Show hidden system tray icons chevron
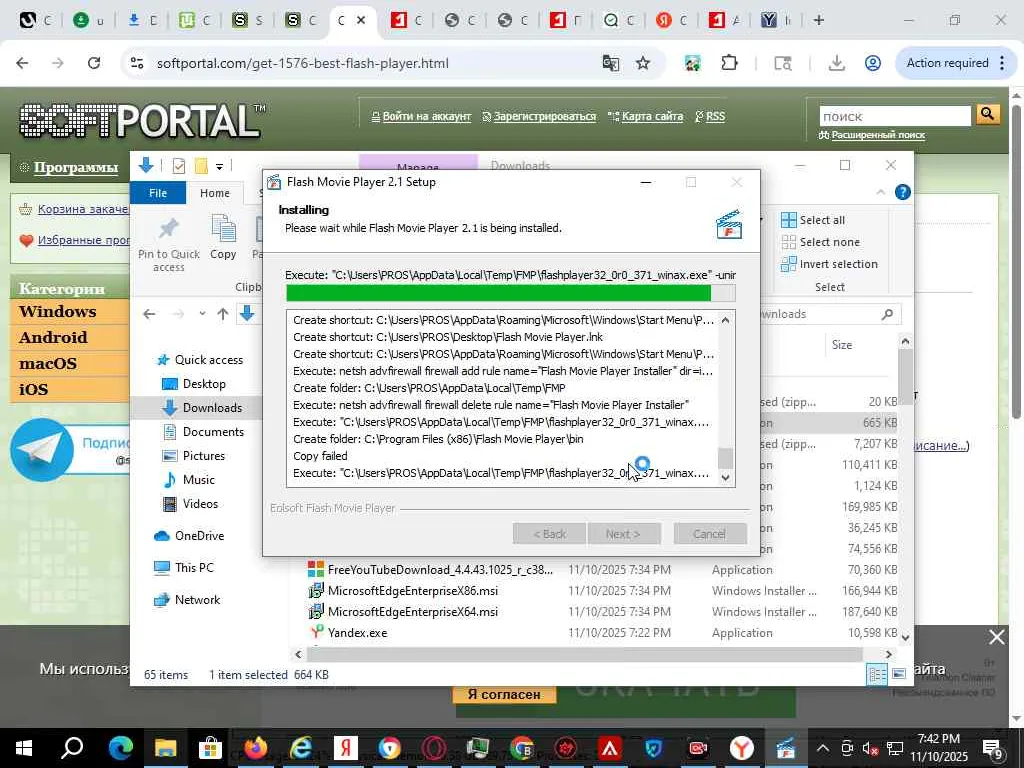Screen dimensions: 1024x768 tap(823, 748)
